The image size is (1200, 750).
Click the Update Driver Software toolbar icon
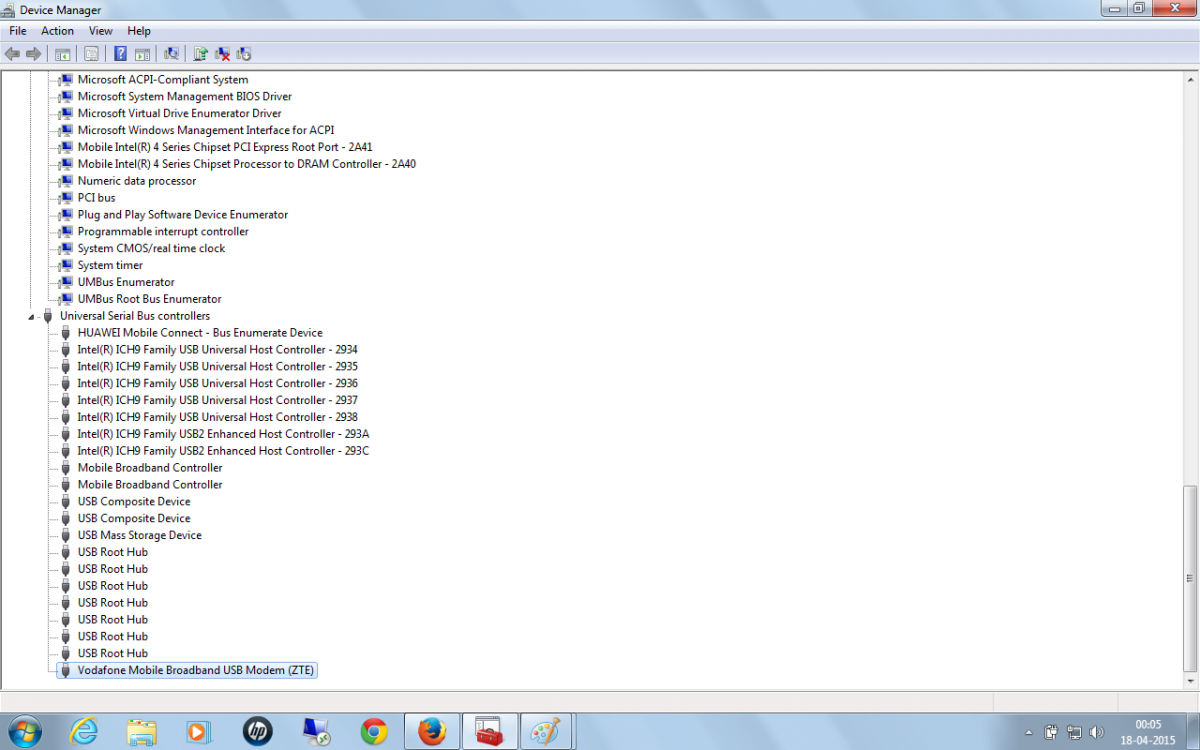[x=201, y=53]
